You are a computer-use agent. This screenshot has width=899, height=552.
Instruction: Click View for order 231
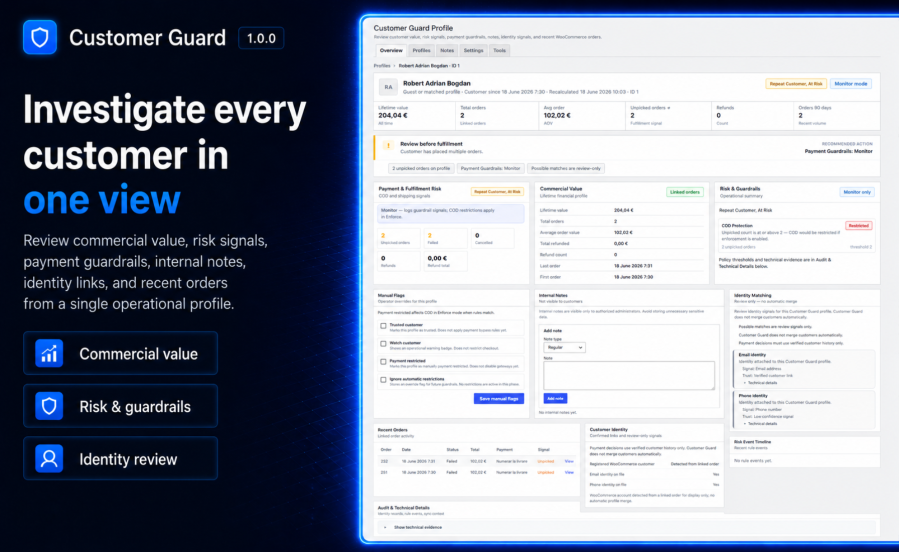point(569,472)
